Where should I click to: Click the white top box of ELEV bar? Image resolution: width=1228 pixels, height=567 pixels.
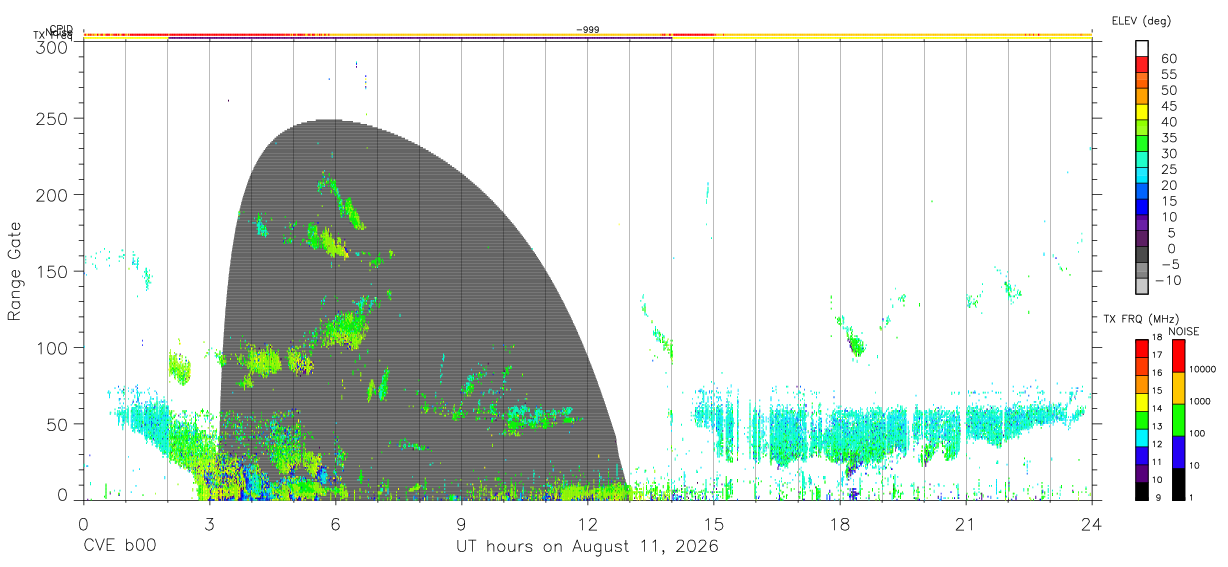1142,48
